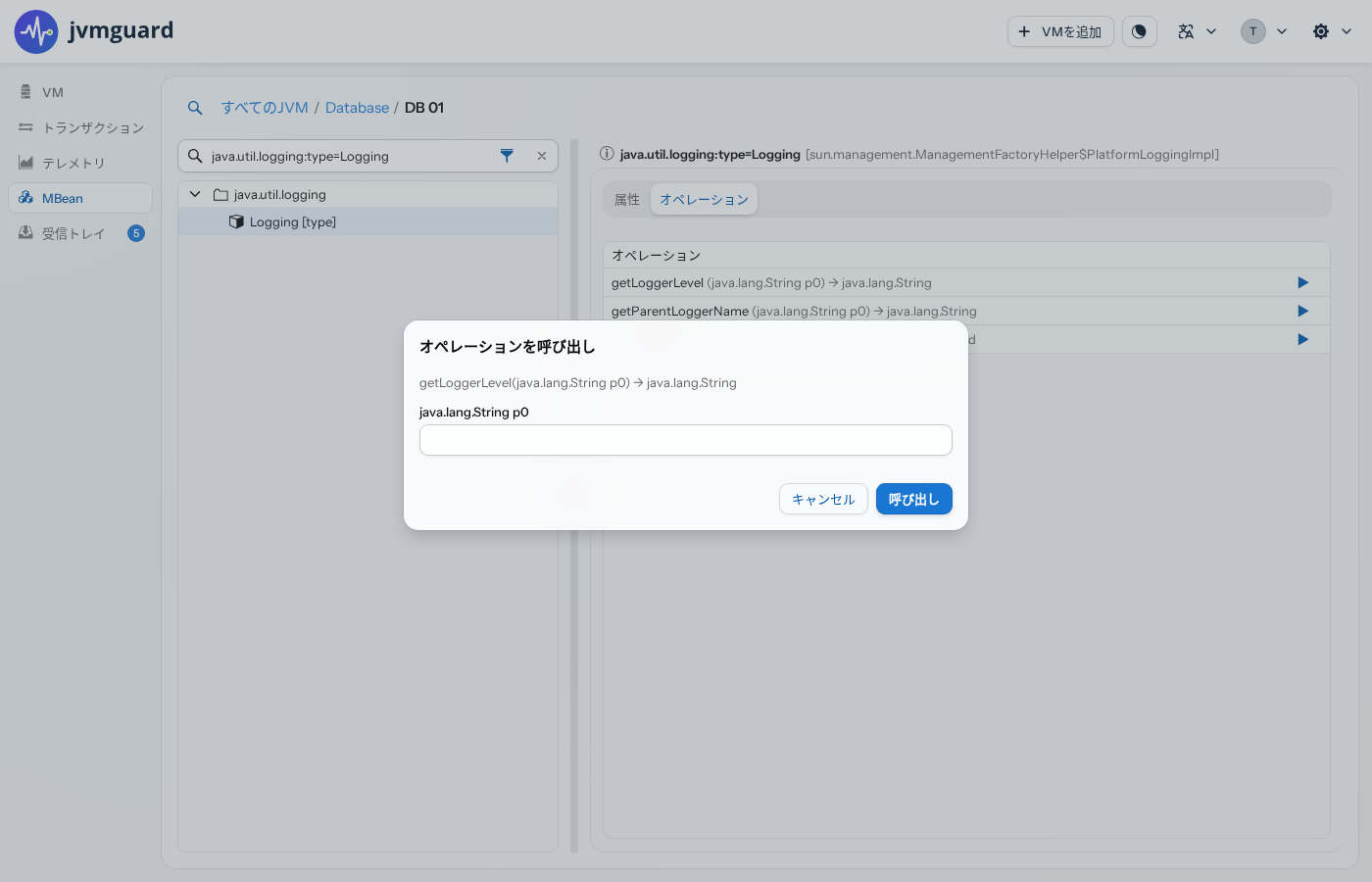Open the language translation dropdown
Screen dimensions: 1372x882
pyautogui.click(x=1197, y=31)
